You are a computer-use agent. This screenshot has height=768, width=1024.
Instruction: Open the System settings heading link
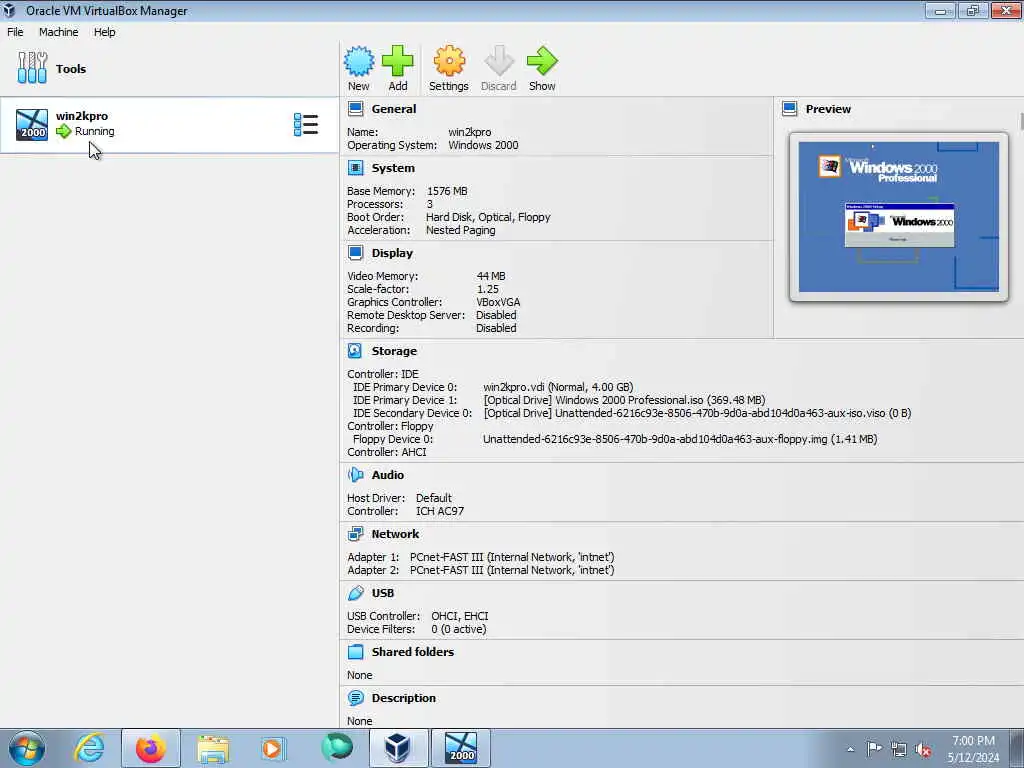tap(393, 168)
